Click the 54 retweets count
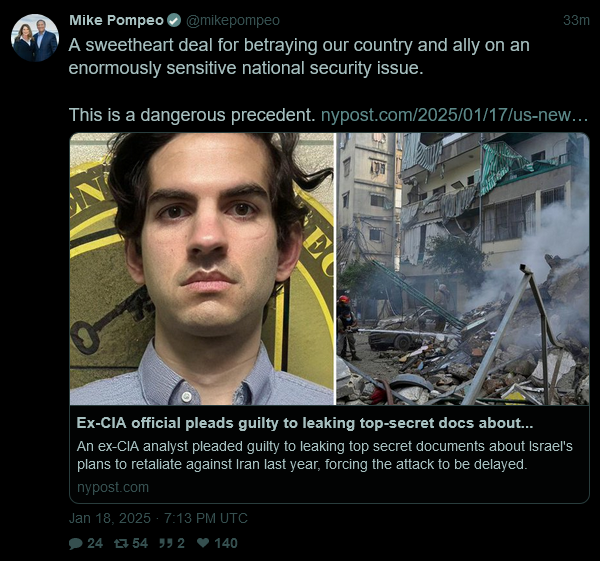Image resolution: width=600 pixels, height=561 pixels. click(x=140, y=543)
